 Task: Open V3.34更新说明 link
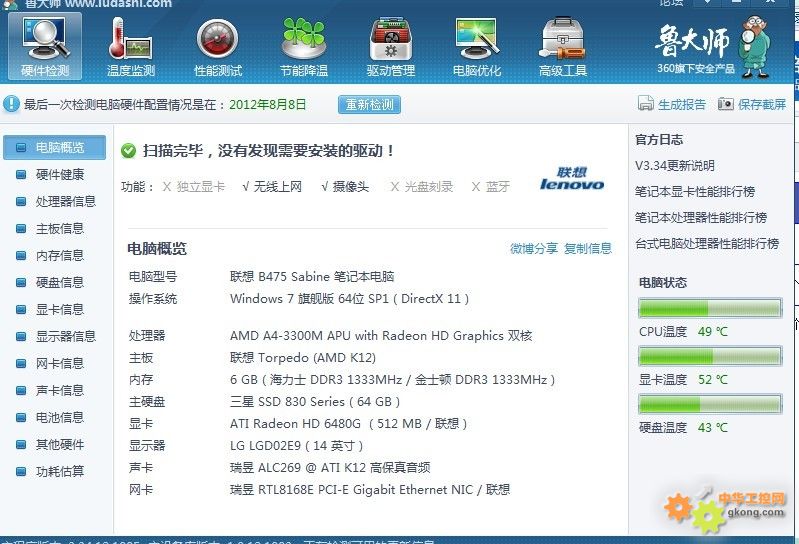pos(675,166)
